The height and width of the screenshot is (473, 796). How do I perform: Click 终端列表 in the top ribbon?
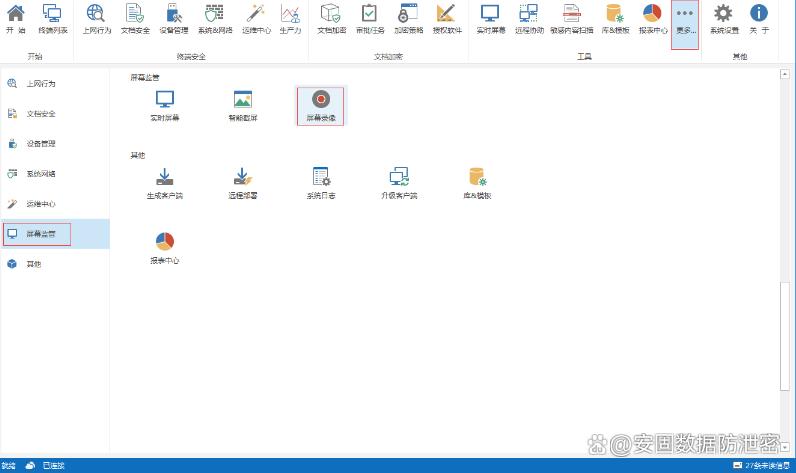52,20
